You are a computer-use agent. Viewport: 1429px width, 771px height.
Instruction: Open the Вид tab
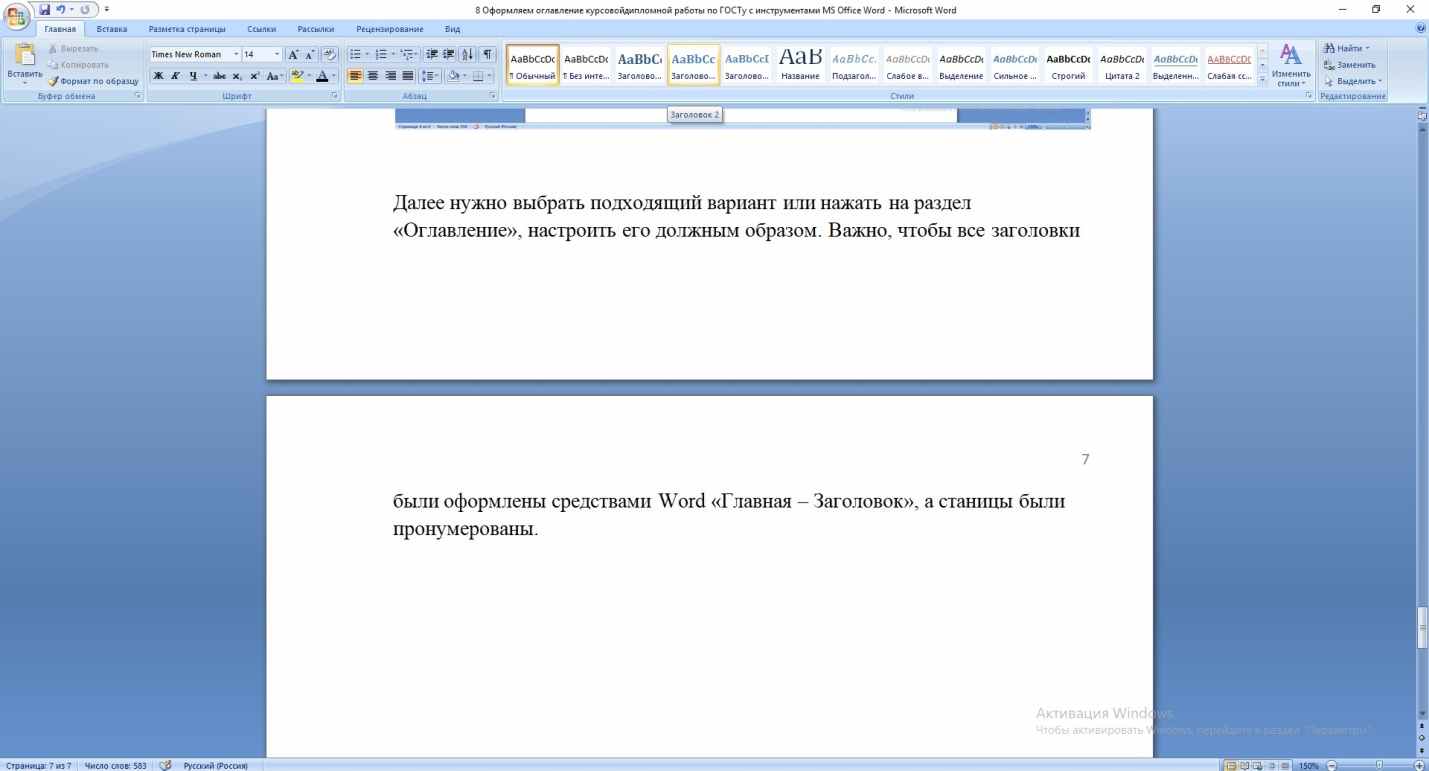point(452,29)
